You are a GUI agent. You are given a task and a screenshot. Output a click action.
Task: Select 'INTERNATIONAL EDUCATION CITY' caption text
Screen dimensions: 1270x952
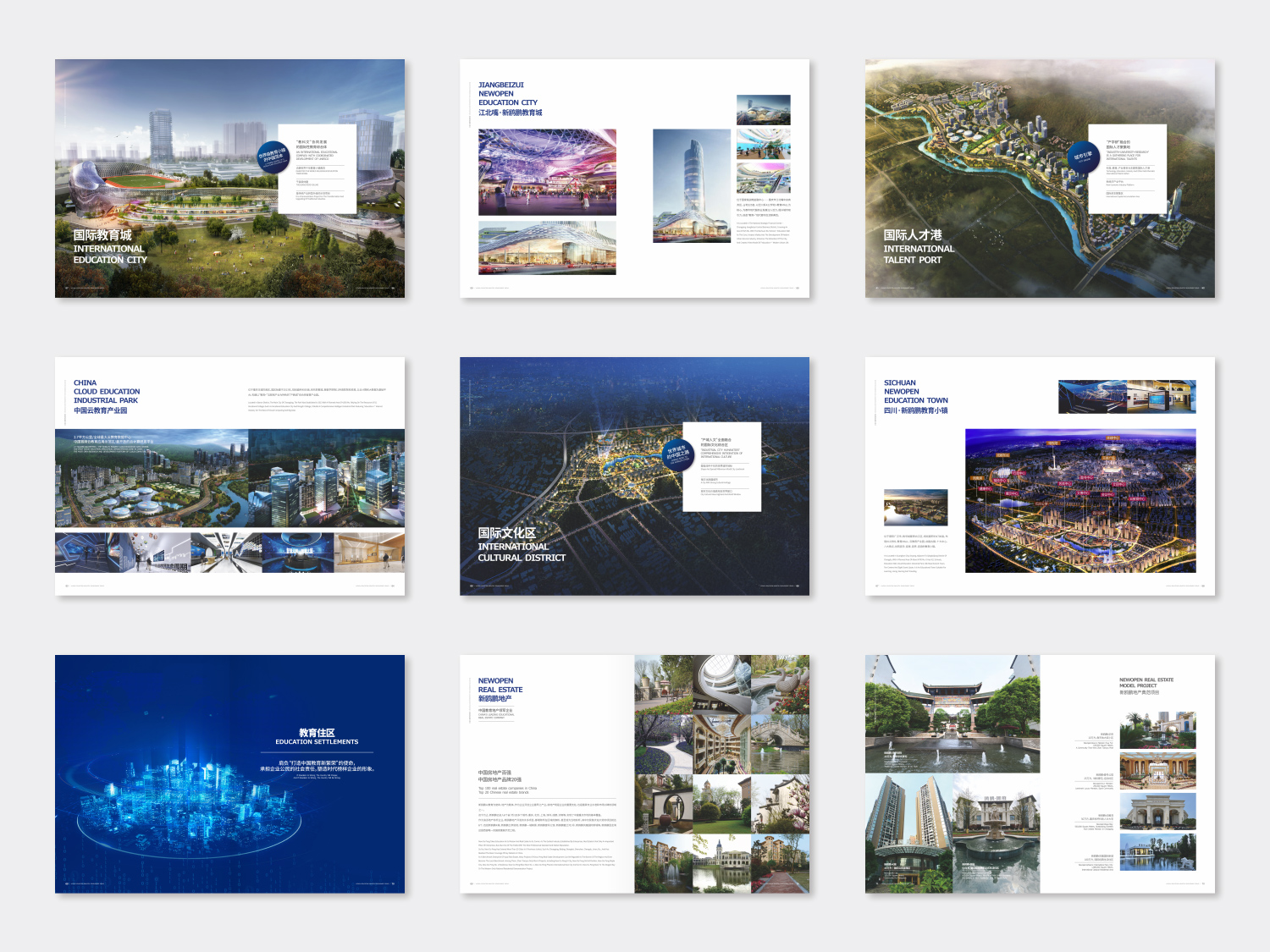[x=110, y=254]
